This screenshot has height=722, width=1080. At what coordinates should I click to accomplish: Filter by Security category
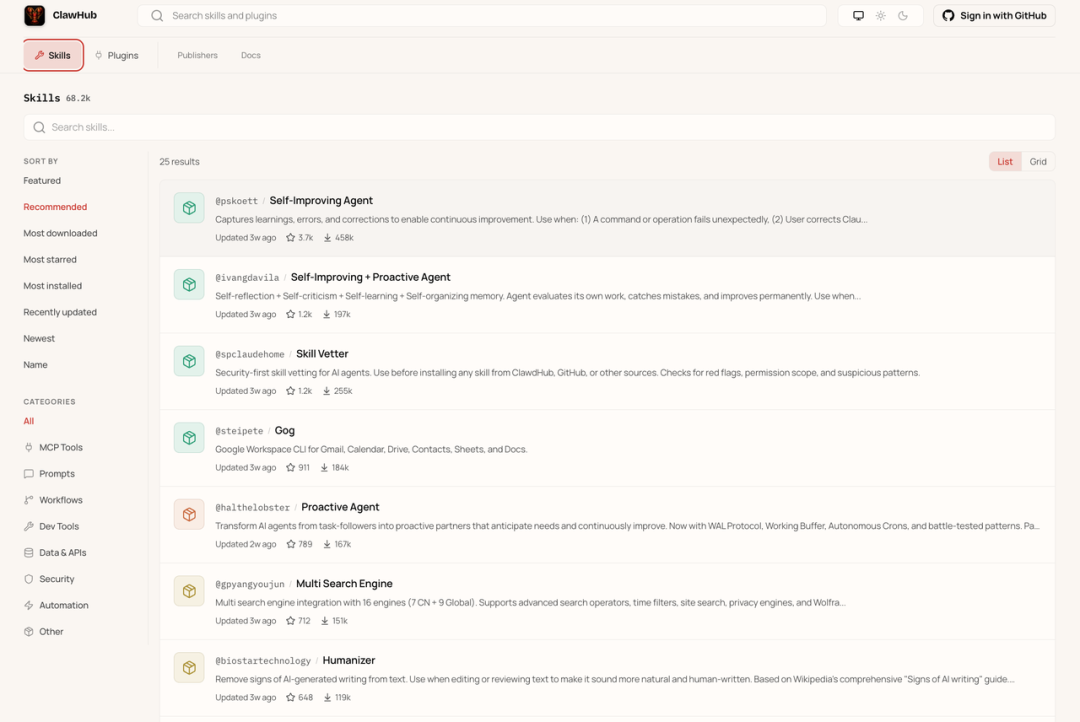(49, 579)
